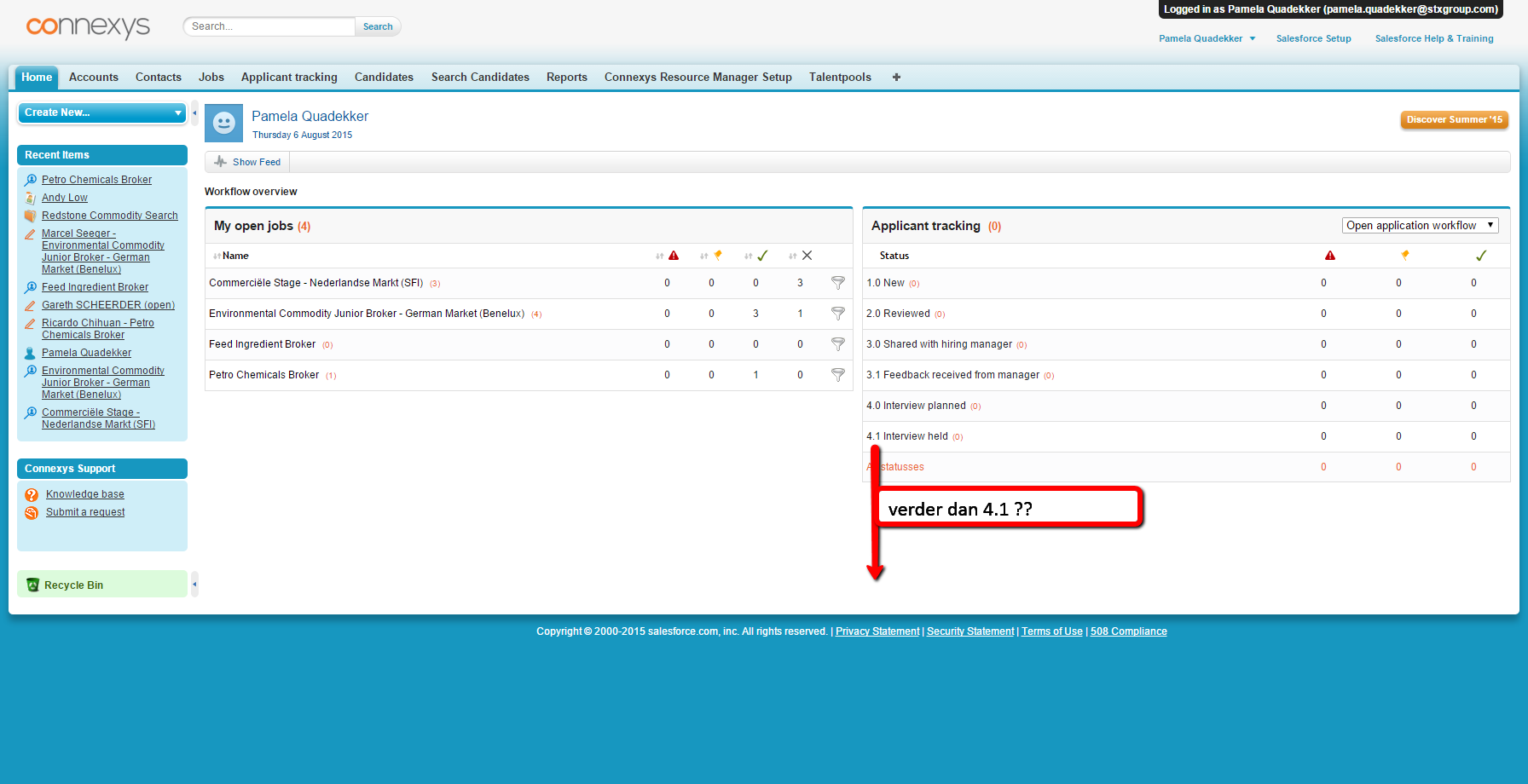Viewport: 1528px width, 784px height.
Task: Open Environmental Commodity Junior Broker job row
Action: click(529, 314)
